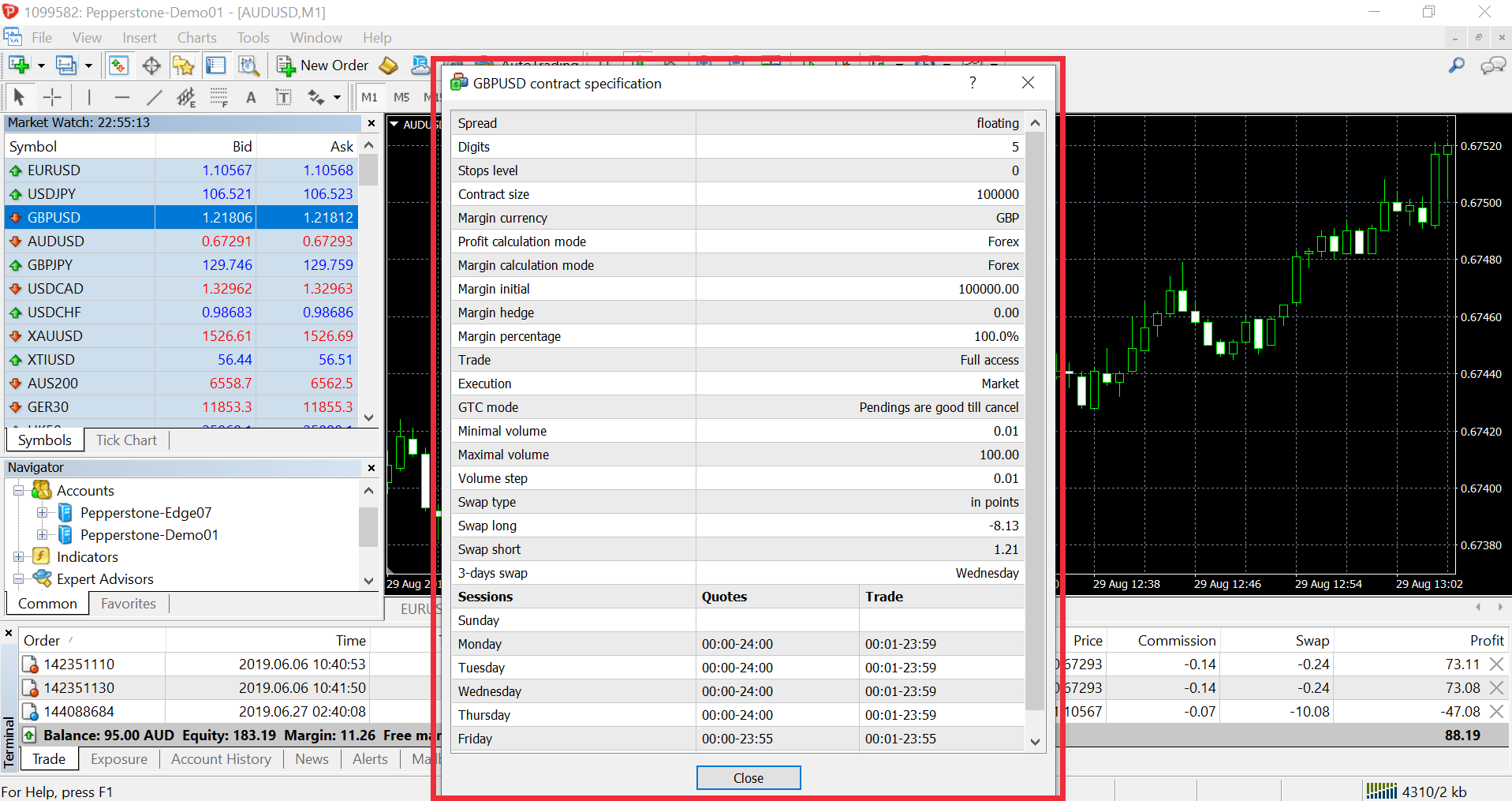Viewport: 1512px width, 801px height.
Task: Open the Arrows tool dropdown arrow
Action: (x=337, y=98)
